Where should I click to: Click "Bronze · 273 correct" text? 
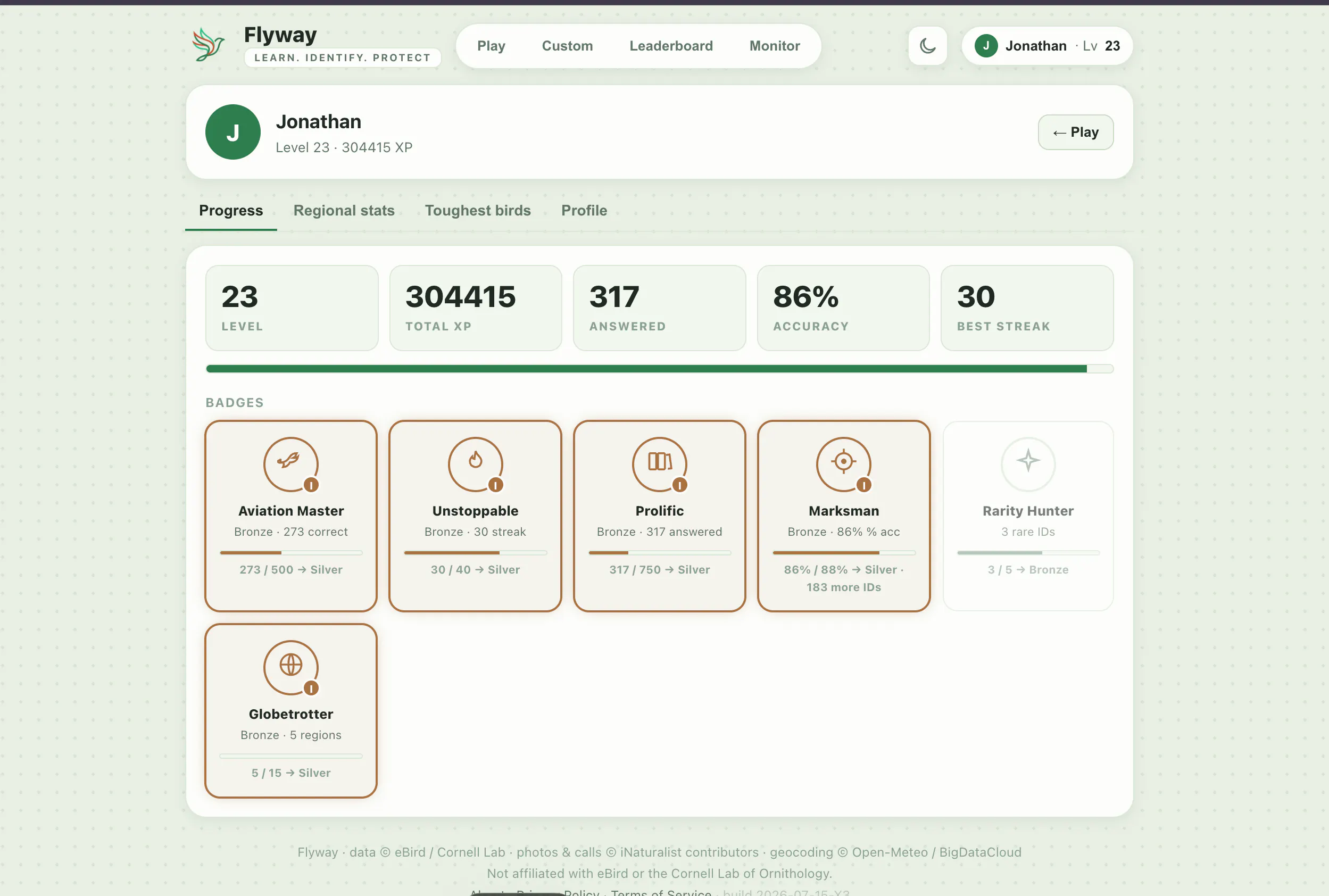(x=291, y=532)
